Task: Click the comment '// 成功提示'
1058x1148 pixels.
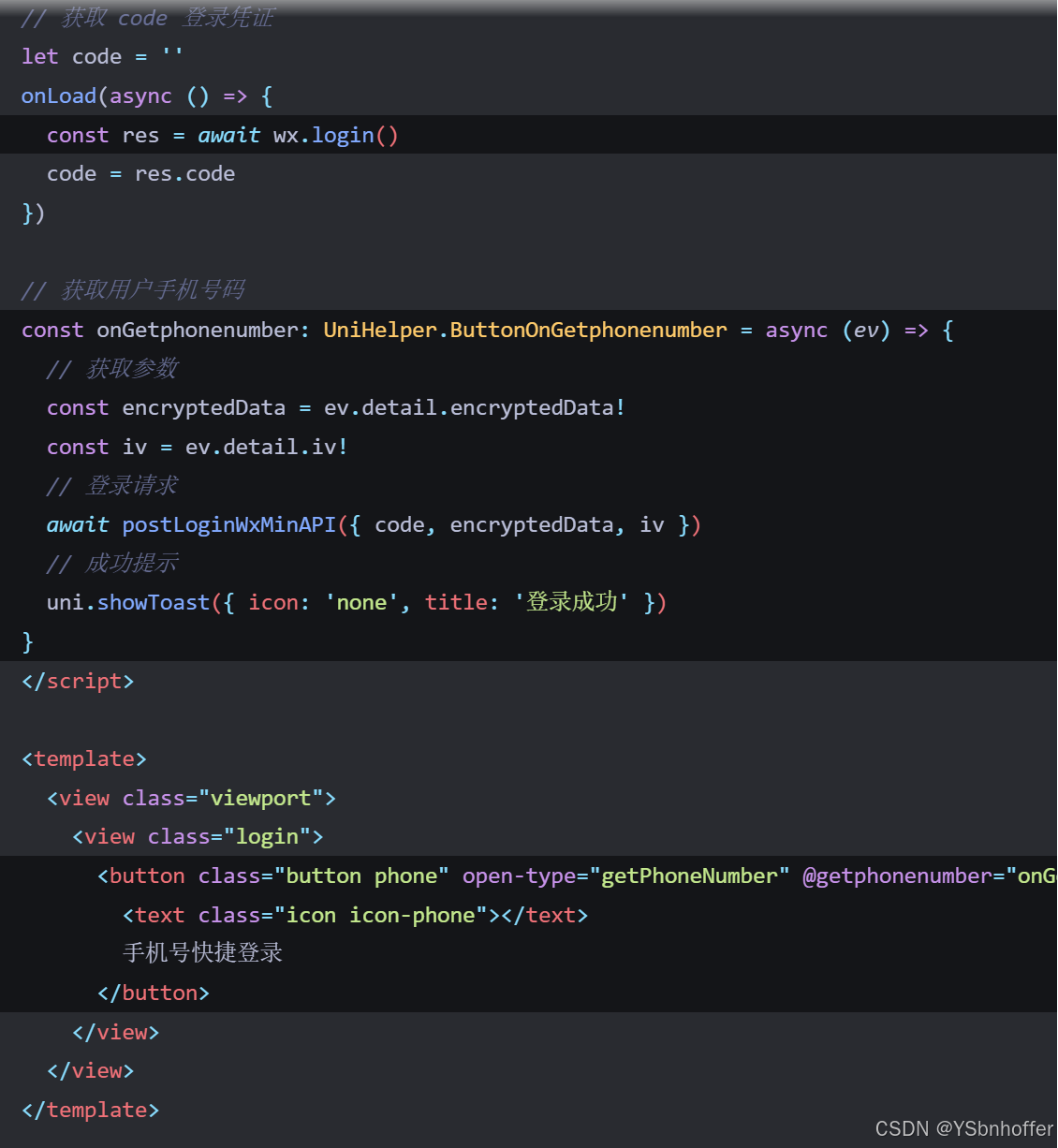Action: tap(112, 564)
